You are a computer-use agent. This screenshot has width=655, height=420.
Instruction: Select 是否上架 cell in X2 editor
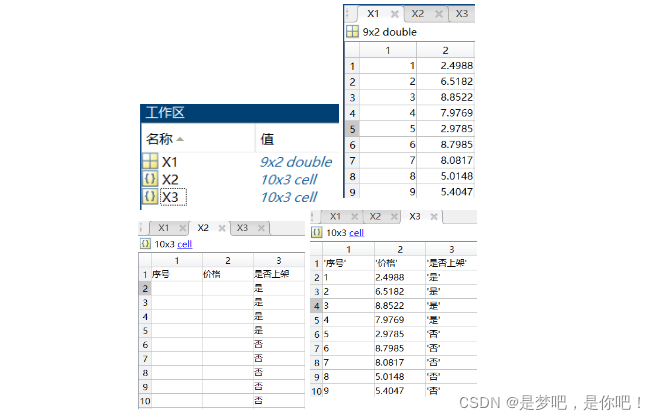(x=279, y=274)
